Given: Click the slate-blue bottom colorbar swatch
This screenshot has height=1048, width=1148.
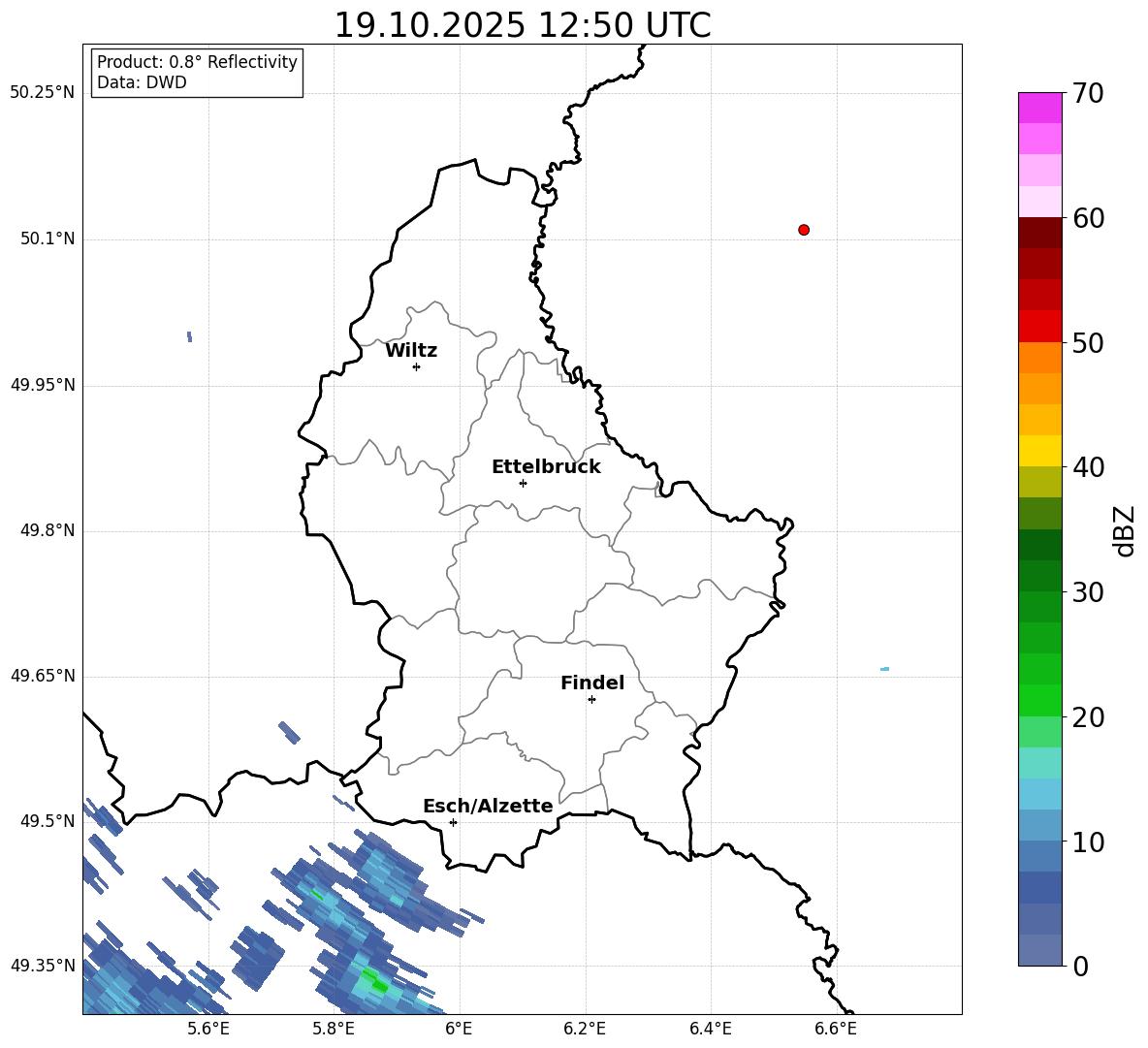Looking at the screenshot, I should point(1039,950).
